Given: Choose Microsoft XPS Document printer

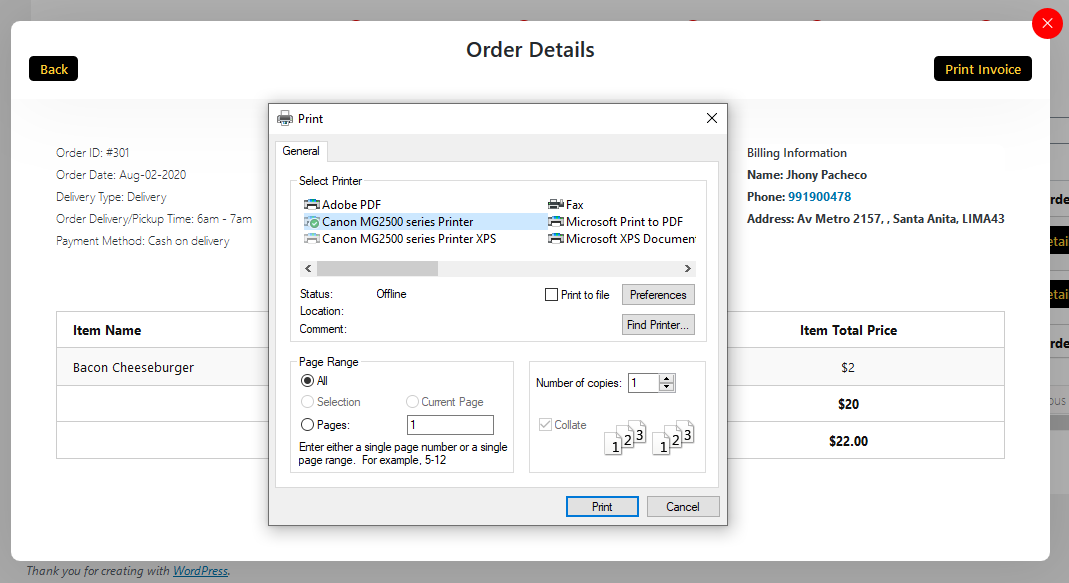Looking at the screenshot, I should 622,239.
